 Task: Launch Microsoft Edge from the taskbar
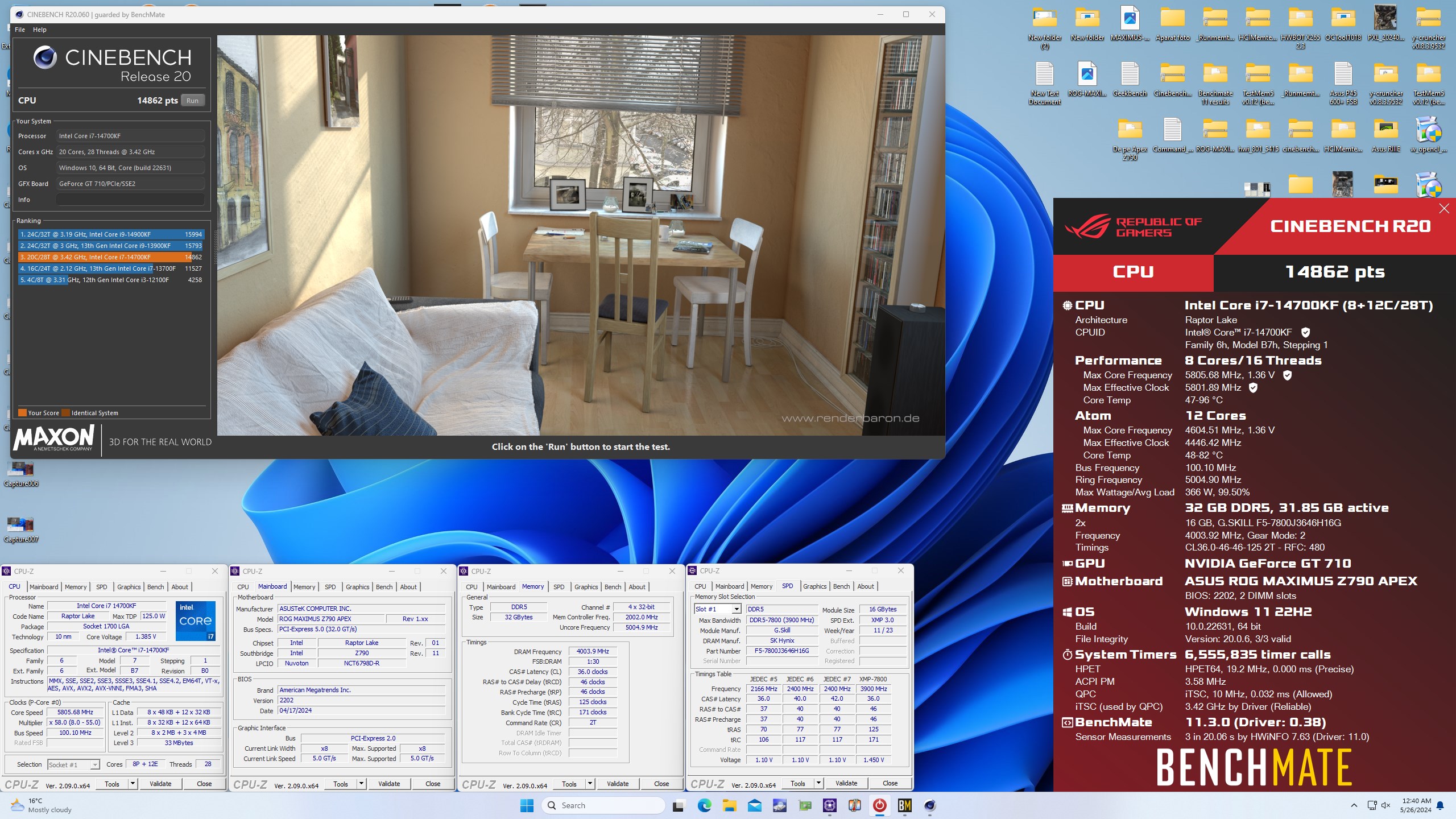704,805
